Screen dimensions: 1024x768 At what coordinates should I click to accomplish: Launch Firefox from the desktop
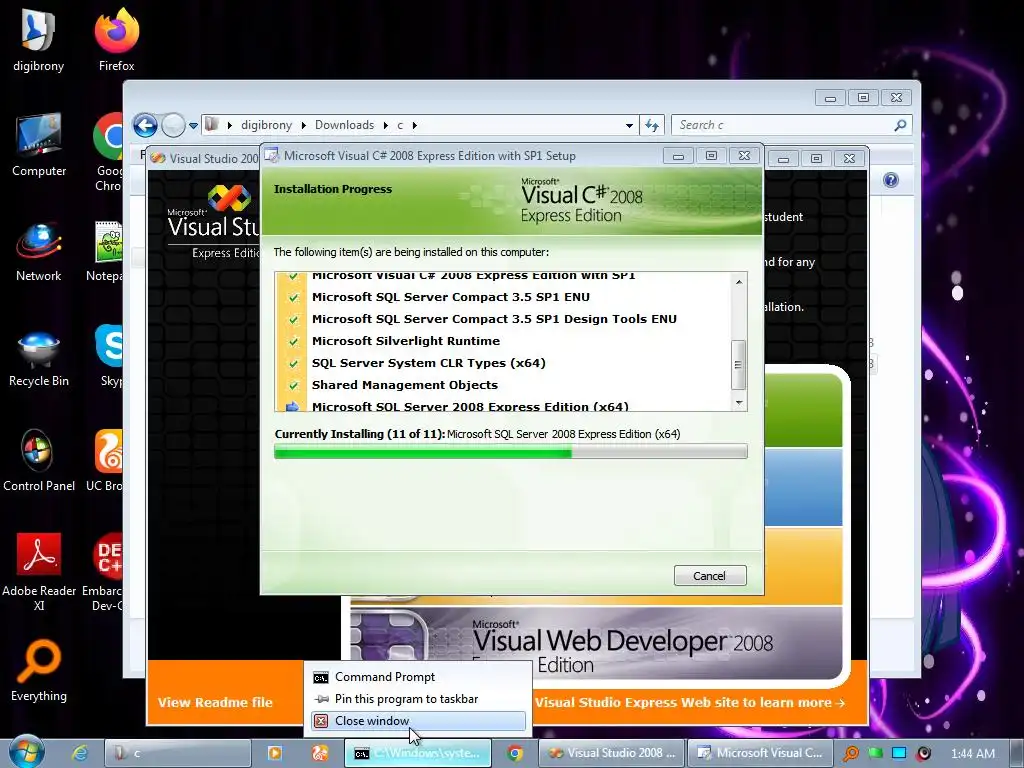(116, 40)
